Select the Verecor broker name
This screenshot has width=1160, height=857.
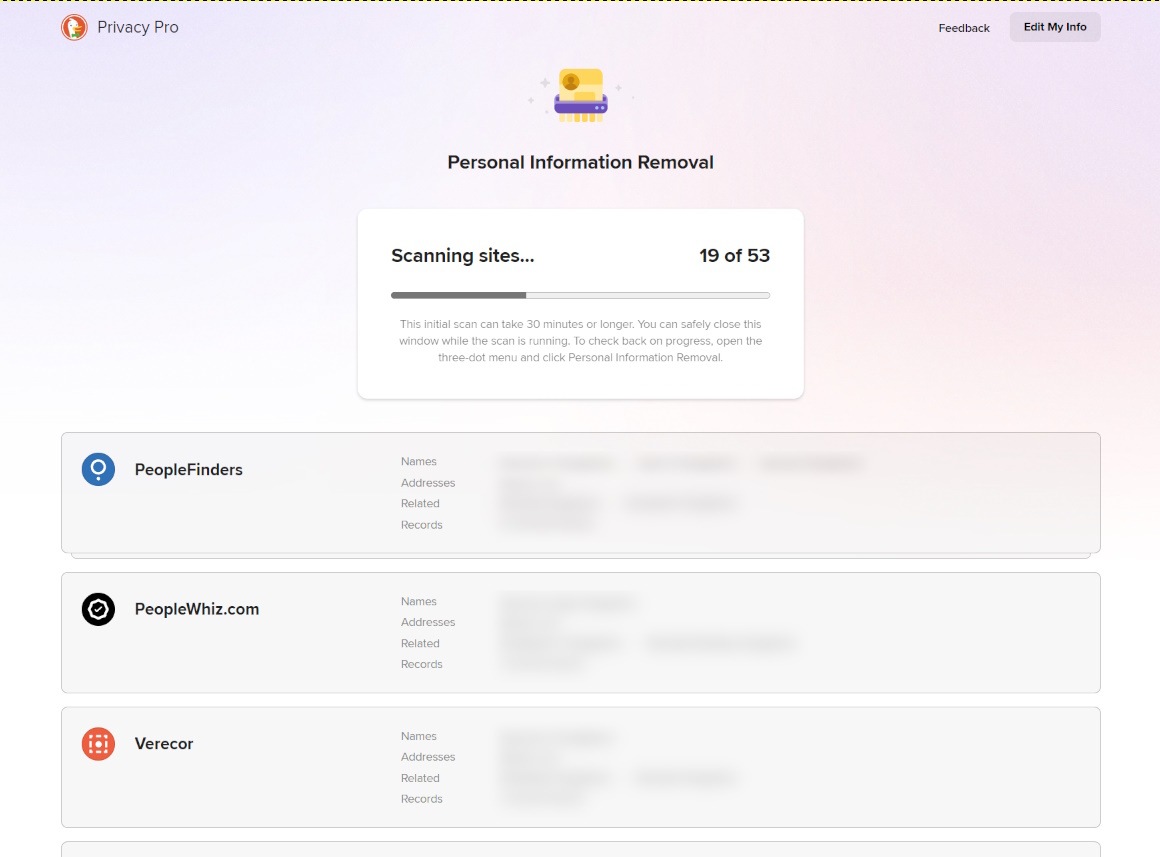click(x=164, y=744)
